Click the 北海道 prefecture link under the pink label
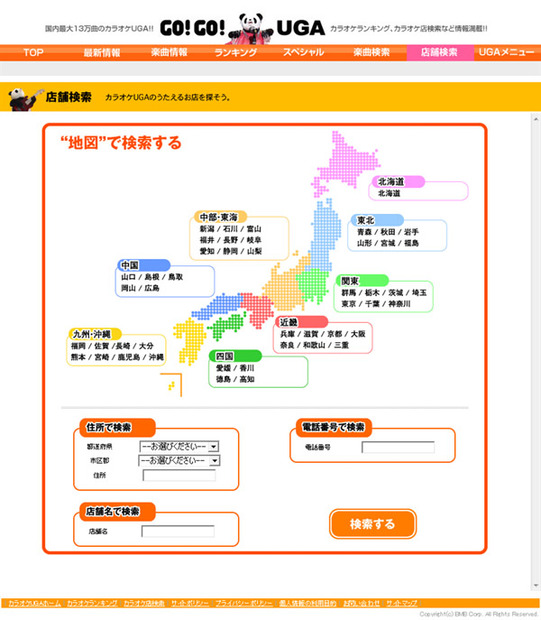Image resolution: width=541 pixels, height=620 pixels. tap(389, 193)
